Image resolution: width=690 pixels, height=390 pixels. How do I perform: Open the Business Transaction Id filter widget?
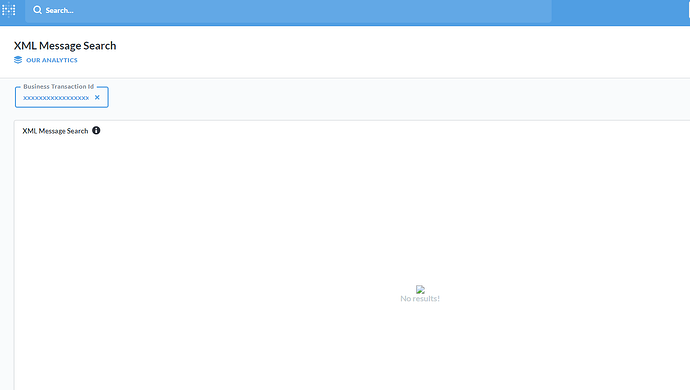[x=62, y=97]
